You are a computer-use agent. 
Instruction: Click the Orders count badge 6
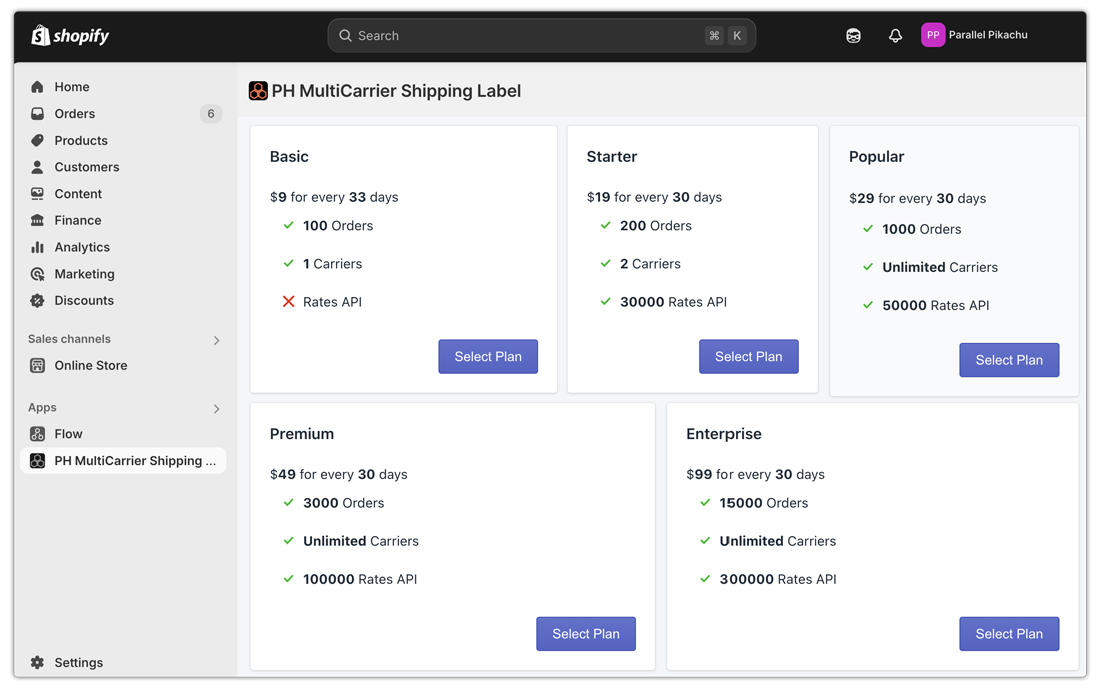coord(210,114)
